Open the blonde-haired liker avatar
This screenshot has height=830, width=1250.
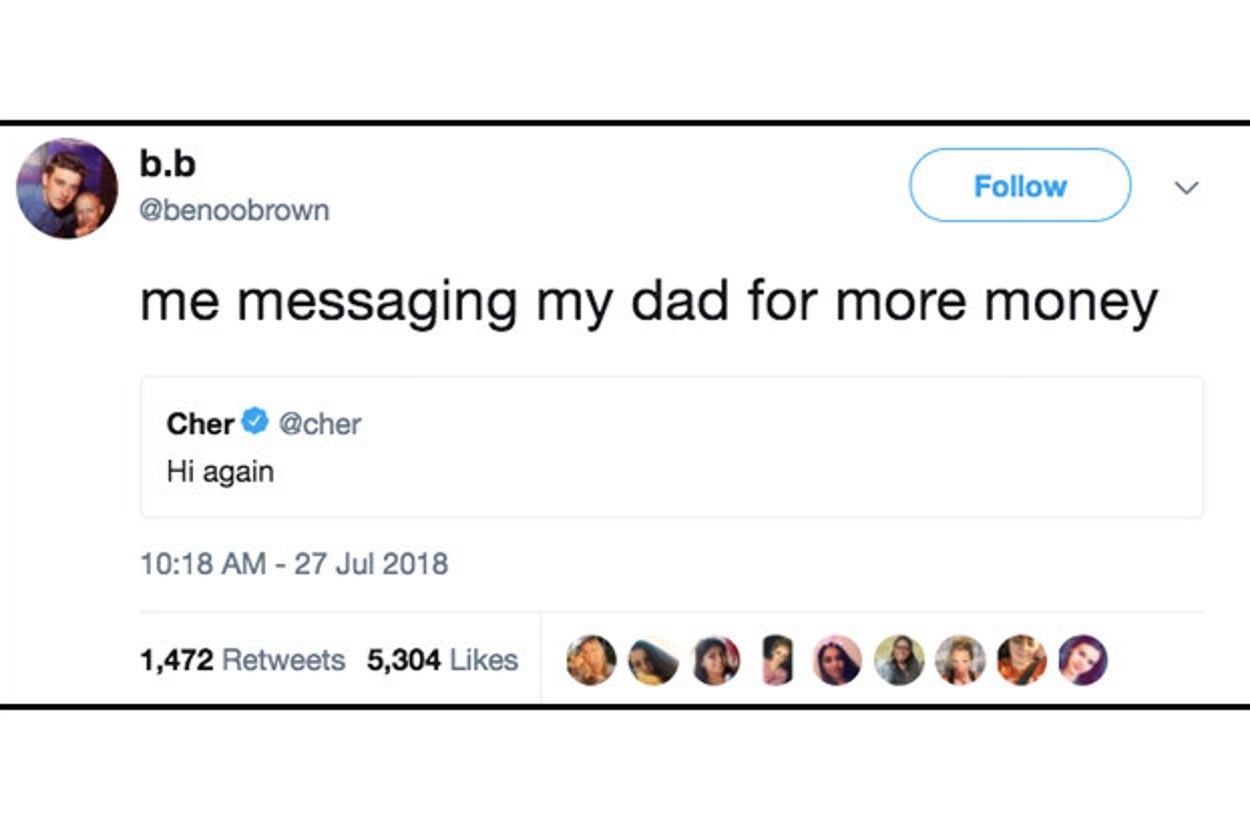tap(960, 660)
